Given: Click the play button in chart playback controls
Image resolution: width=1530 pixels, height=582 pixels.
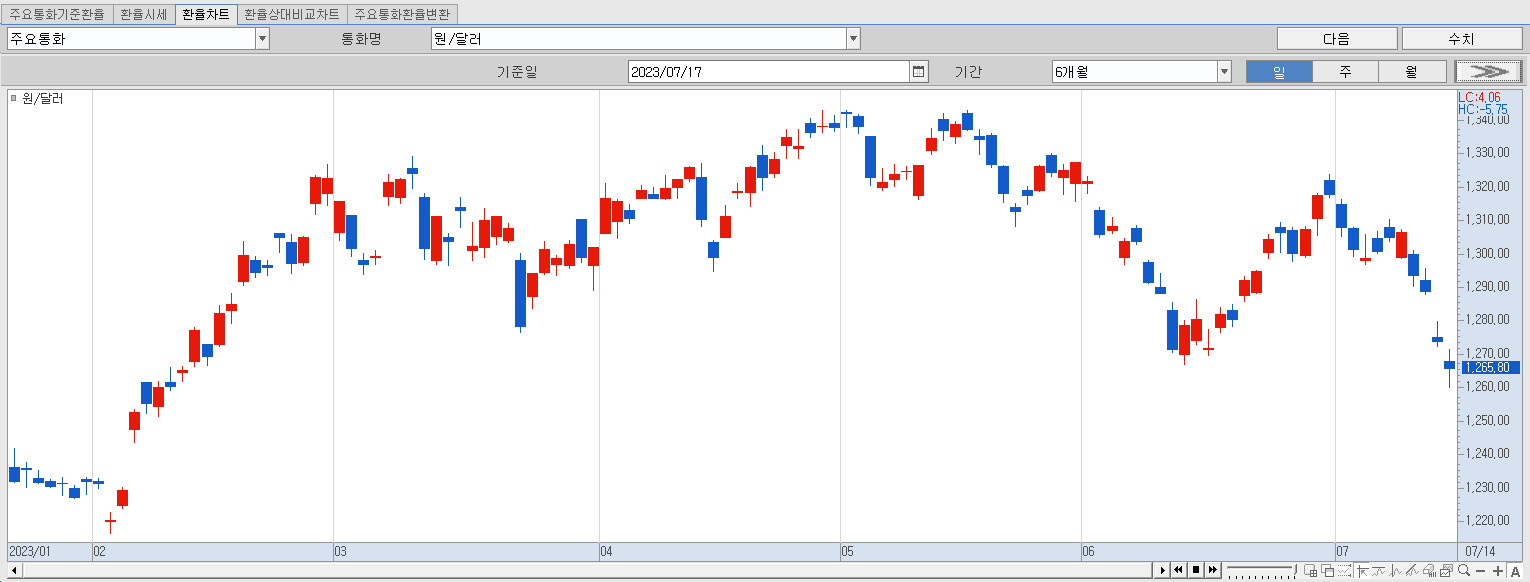Looking at the screenshot, I should [x=1162, y=570].
